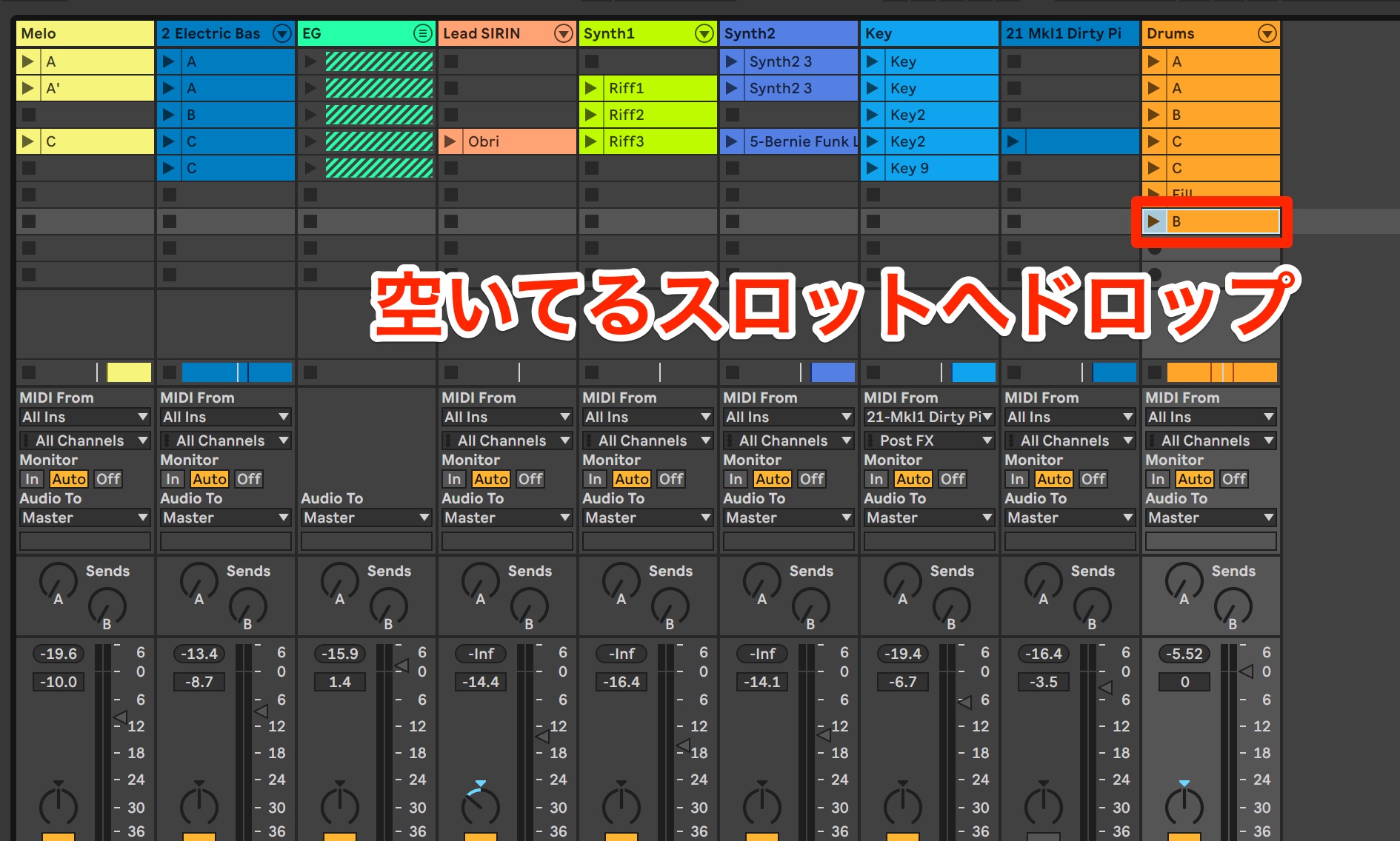The image size is (1400, 841).
Task: Open Key track Post FX dropdown
Action: click(x=930, y=440)
